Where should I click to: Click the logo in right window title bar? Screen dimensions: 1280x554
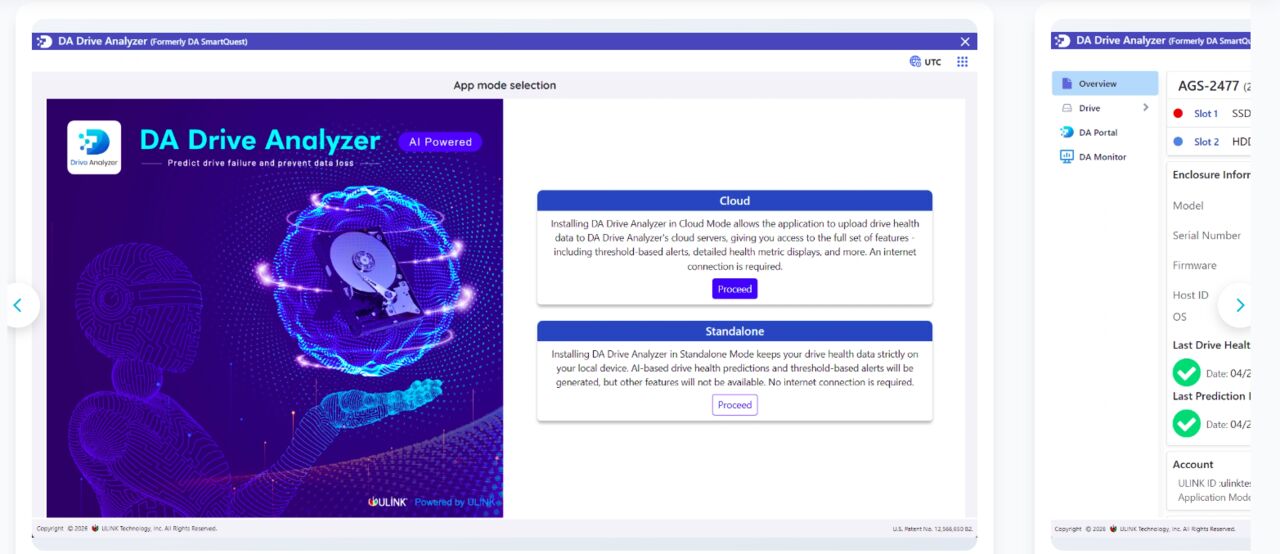pyautogui.click(x=1062, y=41)
